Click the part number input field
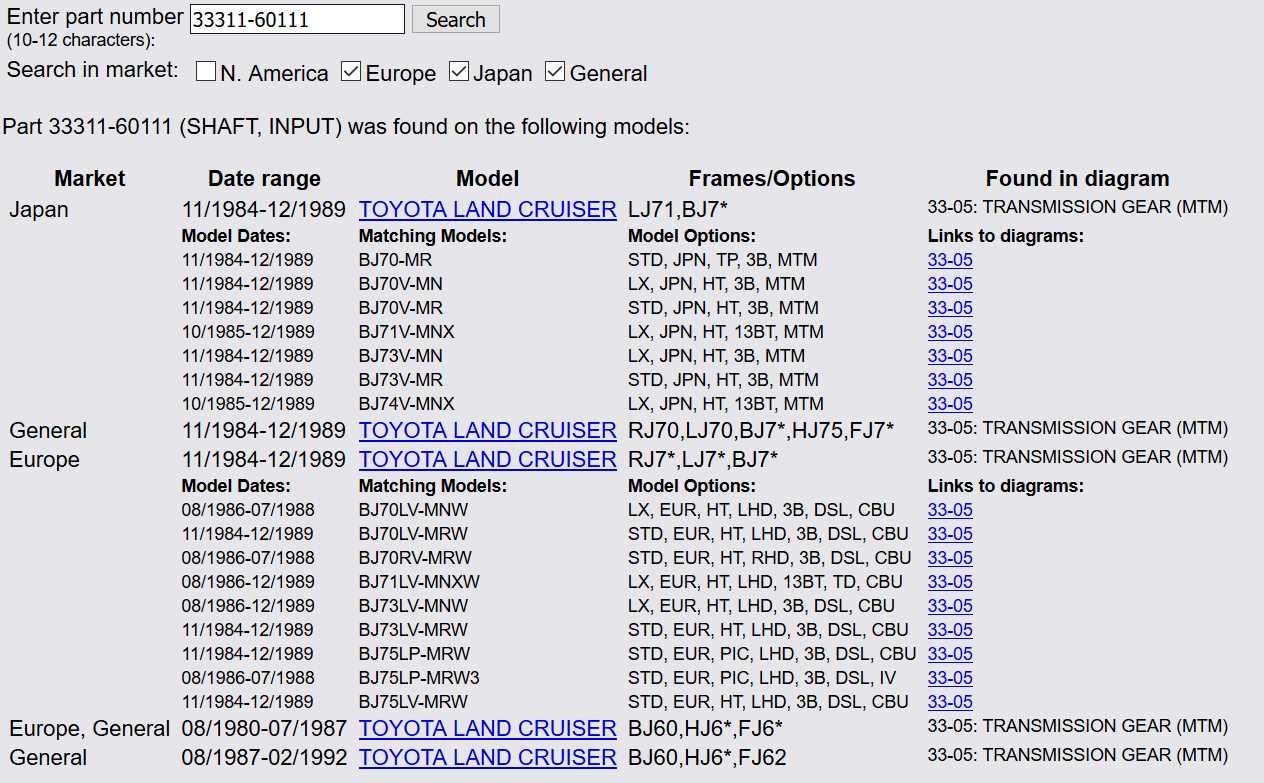 (x=297, y=19)
